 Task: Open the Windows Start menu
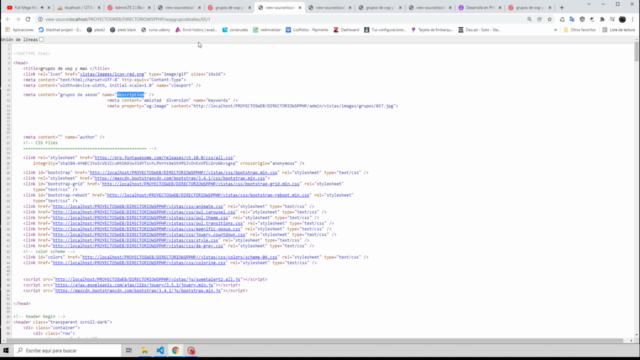pyautogui.click(x=6, y=351)
